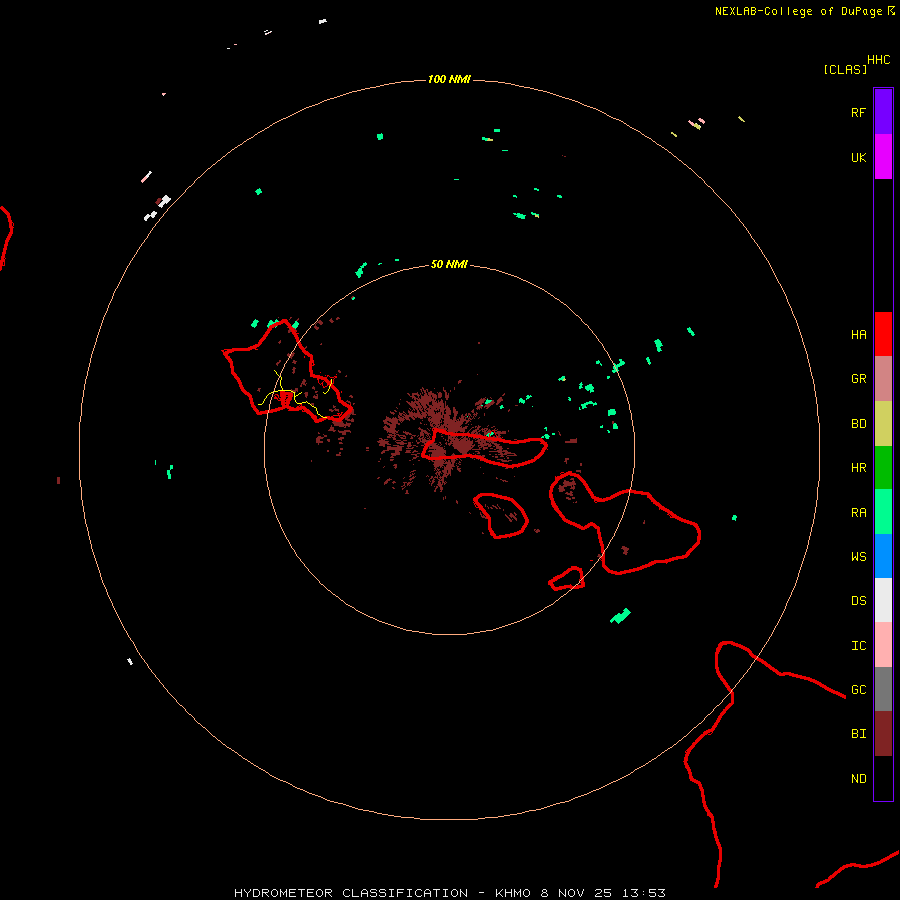Viewport: 900px width, 900px height.
Task: Click the DS white legend swatch
Action: click(883, 600)
